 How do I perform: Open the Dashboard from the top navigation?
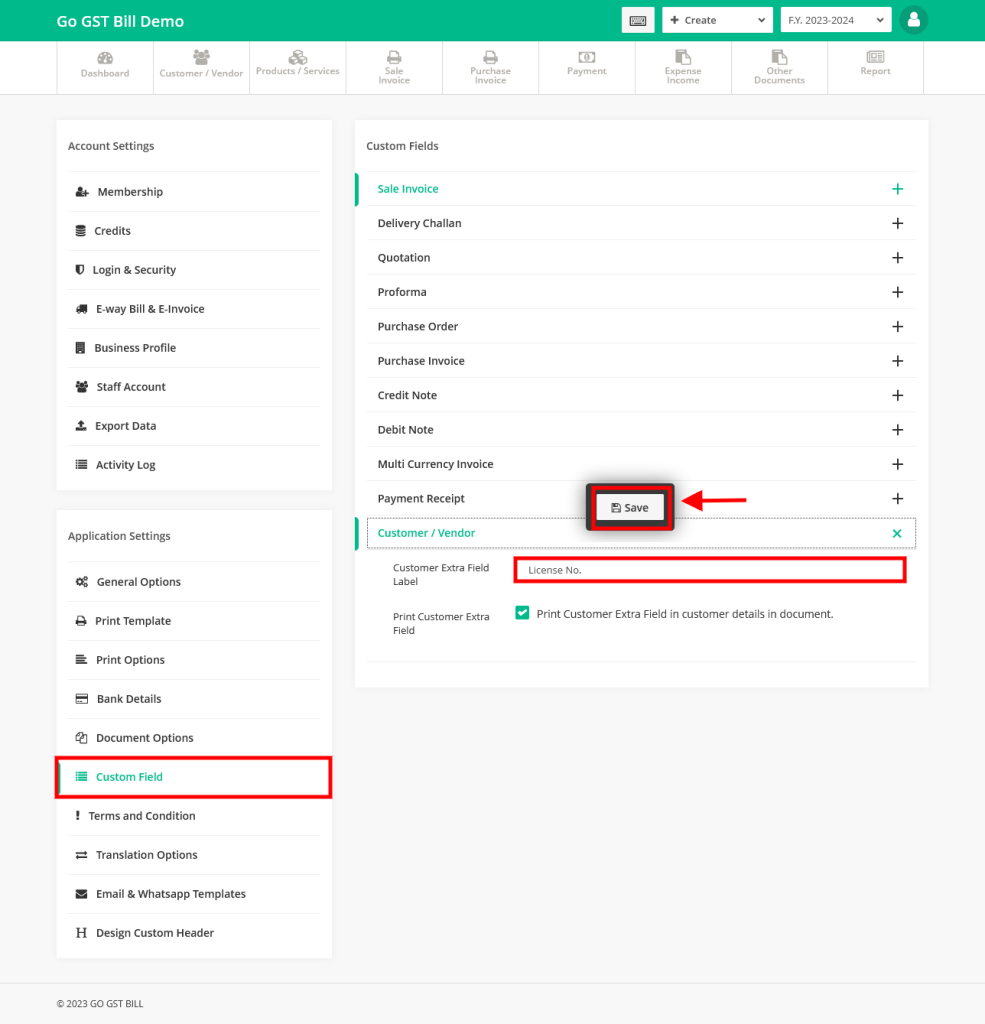(x=104, y=66)
